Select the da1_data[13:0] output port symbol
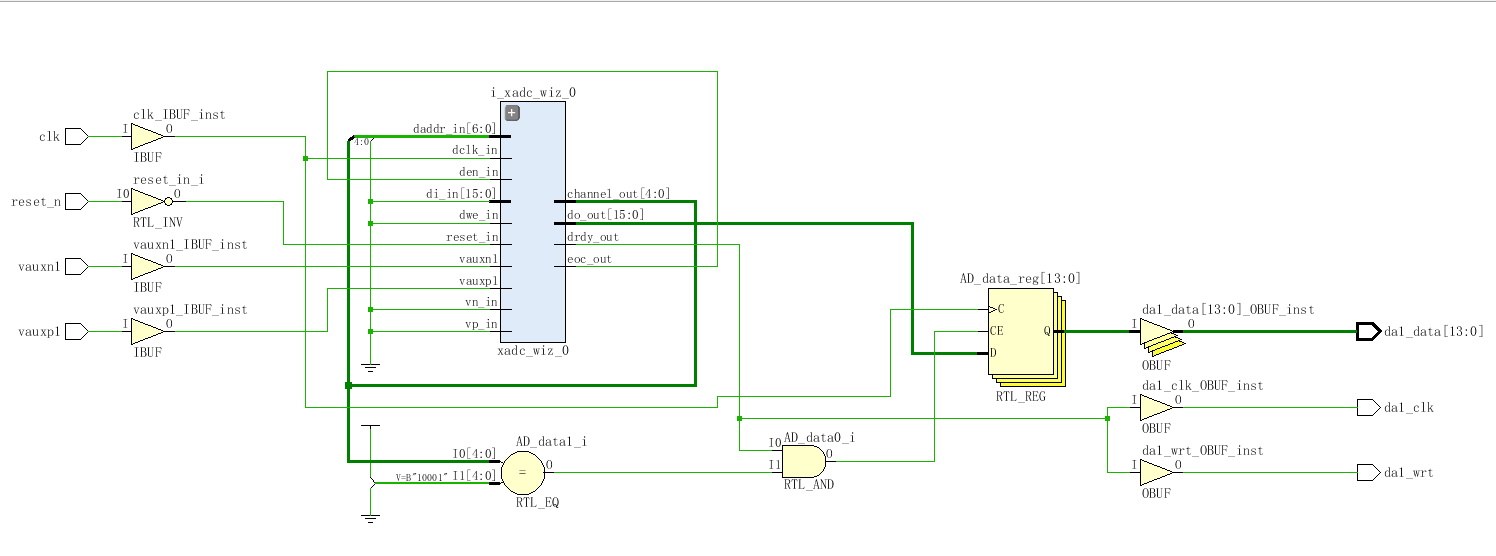This screenshot has height=556, width=1496. tap(1368, 331)
